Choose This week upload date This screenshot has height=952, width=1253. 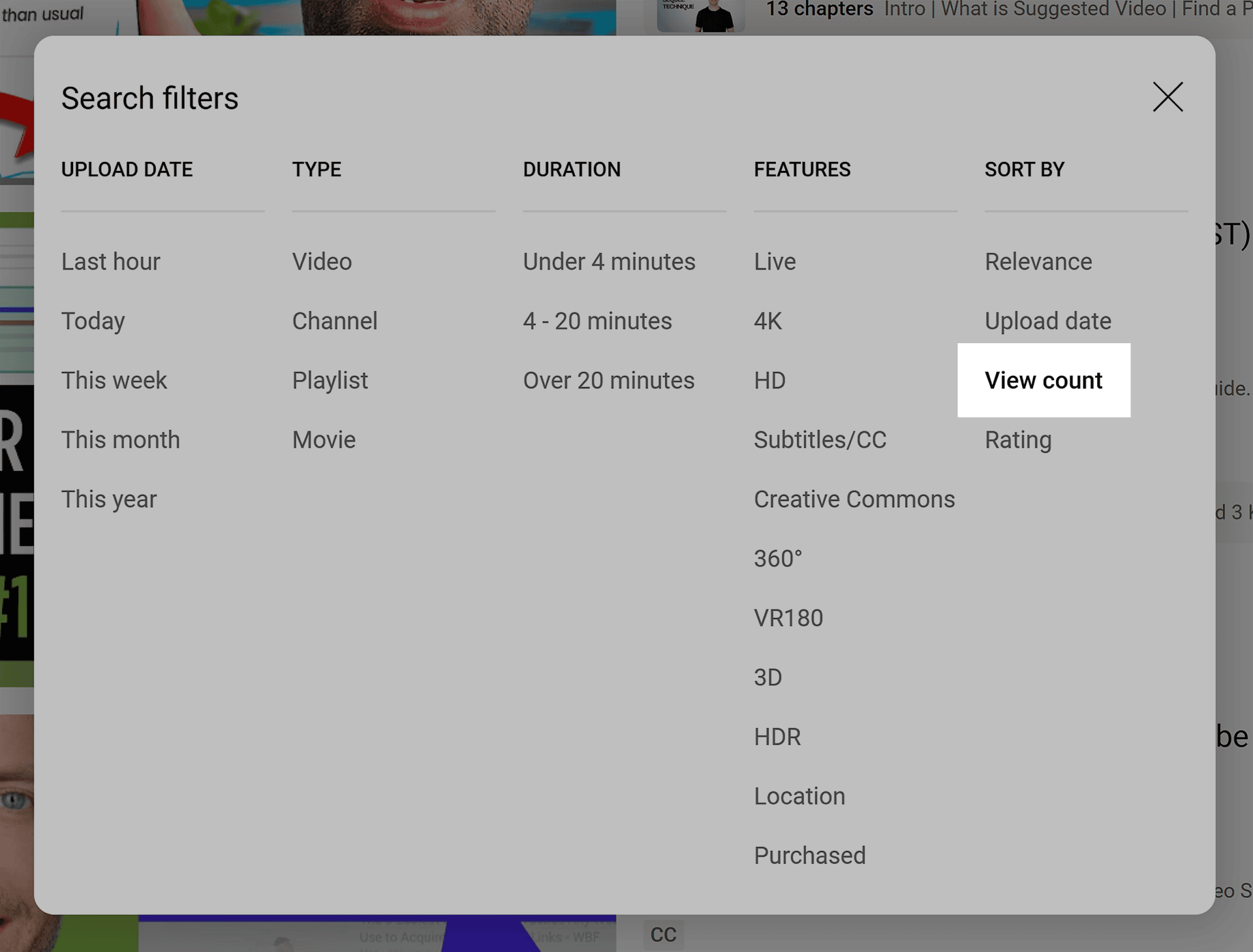click(114, 380)
